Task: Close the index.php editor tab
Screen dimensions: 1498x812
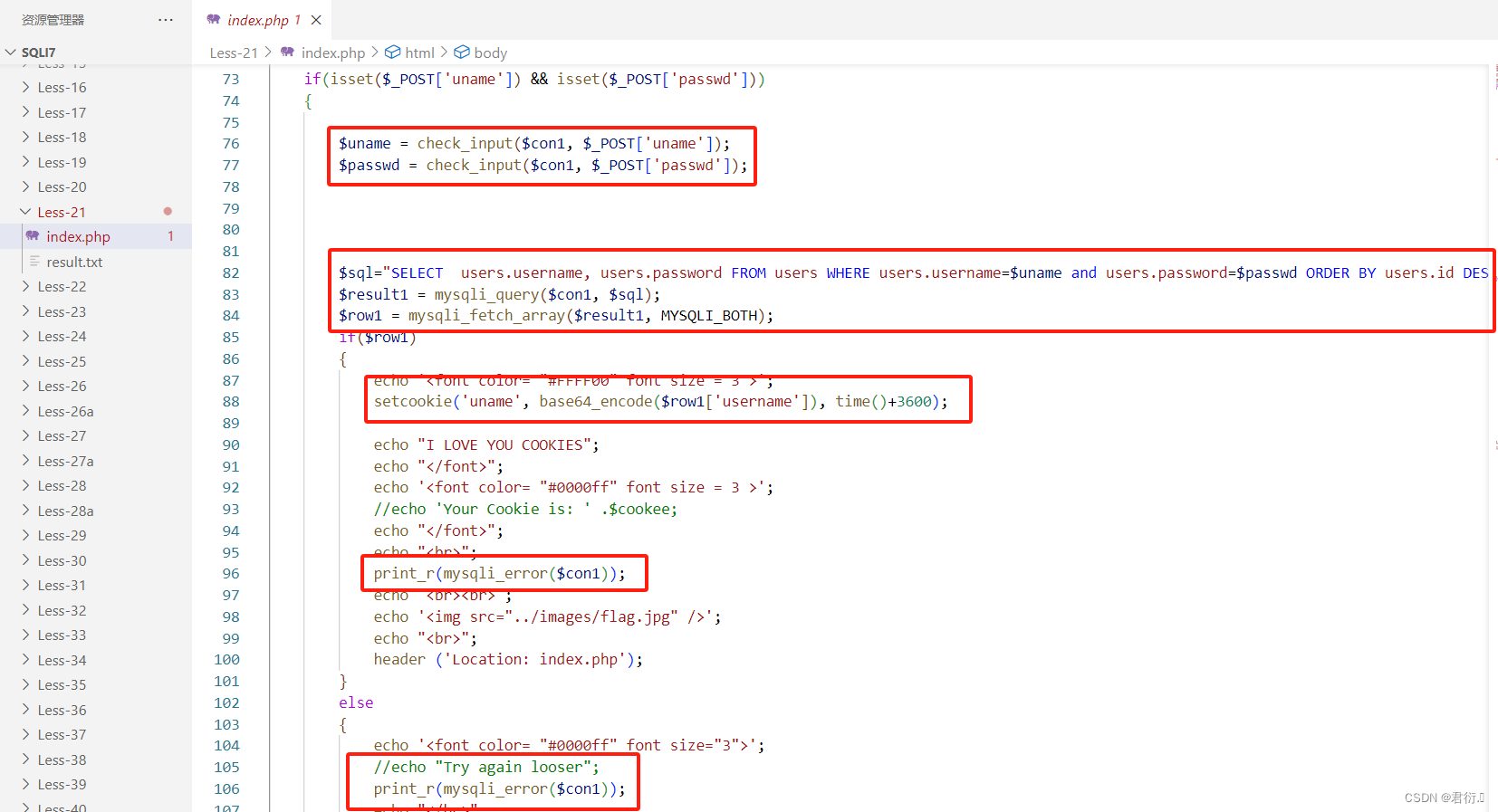Action: pyautogui.click(x=316, y=20)
